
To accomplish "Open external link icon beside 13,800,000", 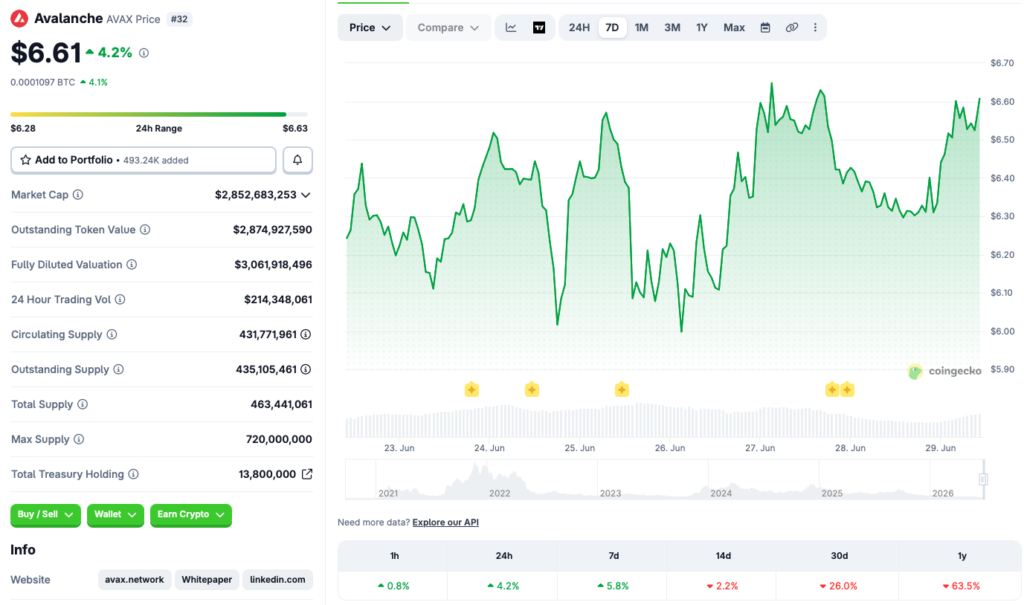I will point(307,474).
